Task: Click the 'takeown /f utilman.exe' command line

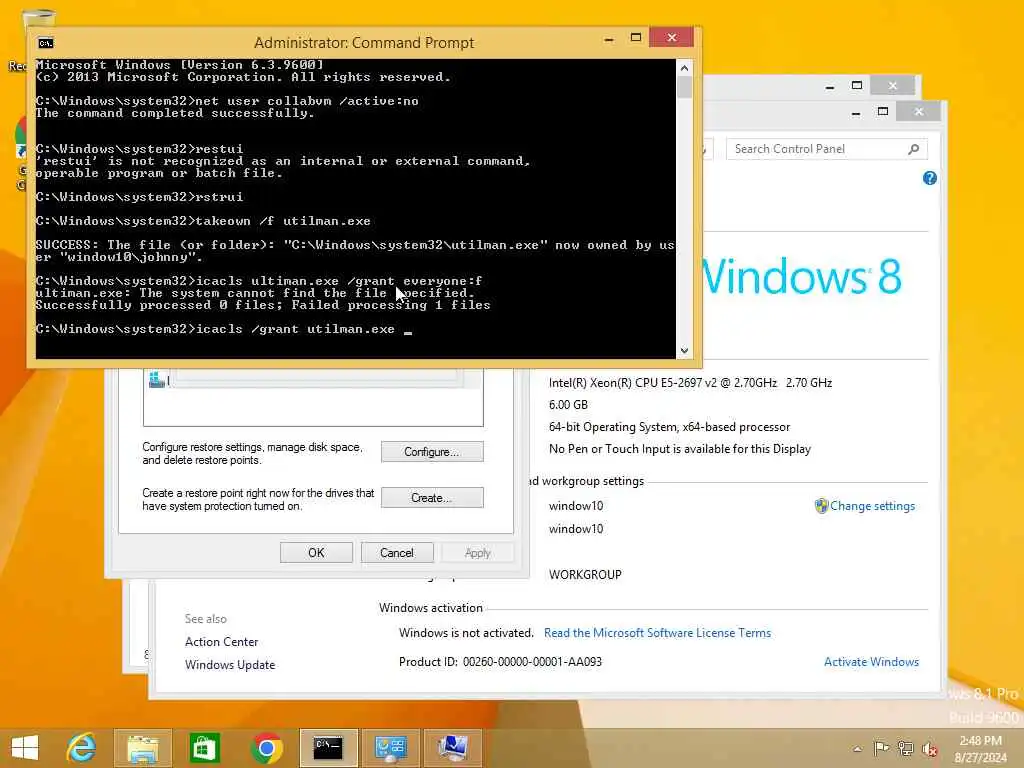Action: (203, 221)
